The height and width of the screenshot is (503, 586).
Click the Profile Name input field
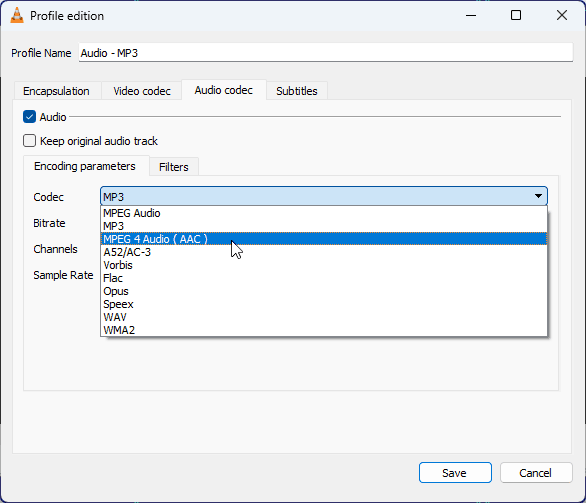pyautogui.click(x=326, y=53)
